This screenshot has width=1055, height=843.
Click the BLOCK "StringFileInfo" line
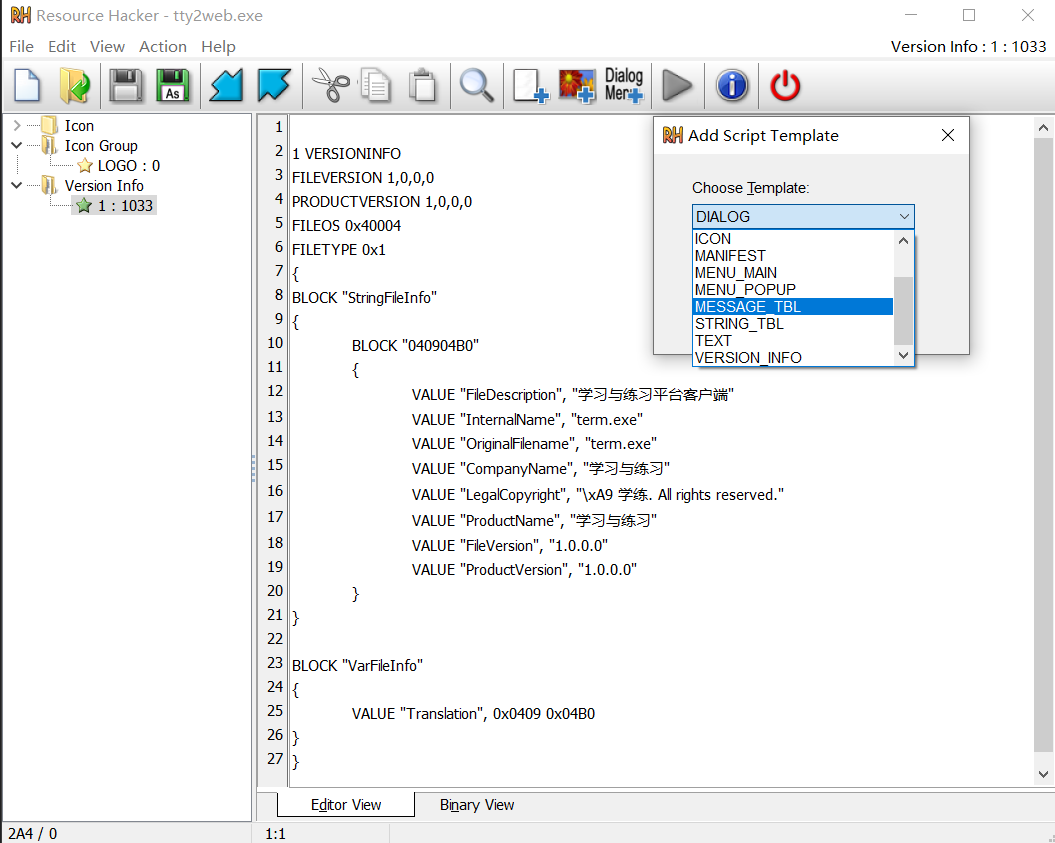(364, 297)
